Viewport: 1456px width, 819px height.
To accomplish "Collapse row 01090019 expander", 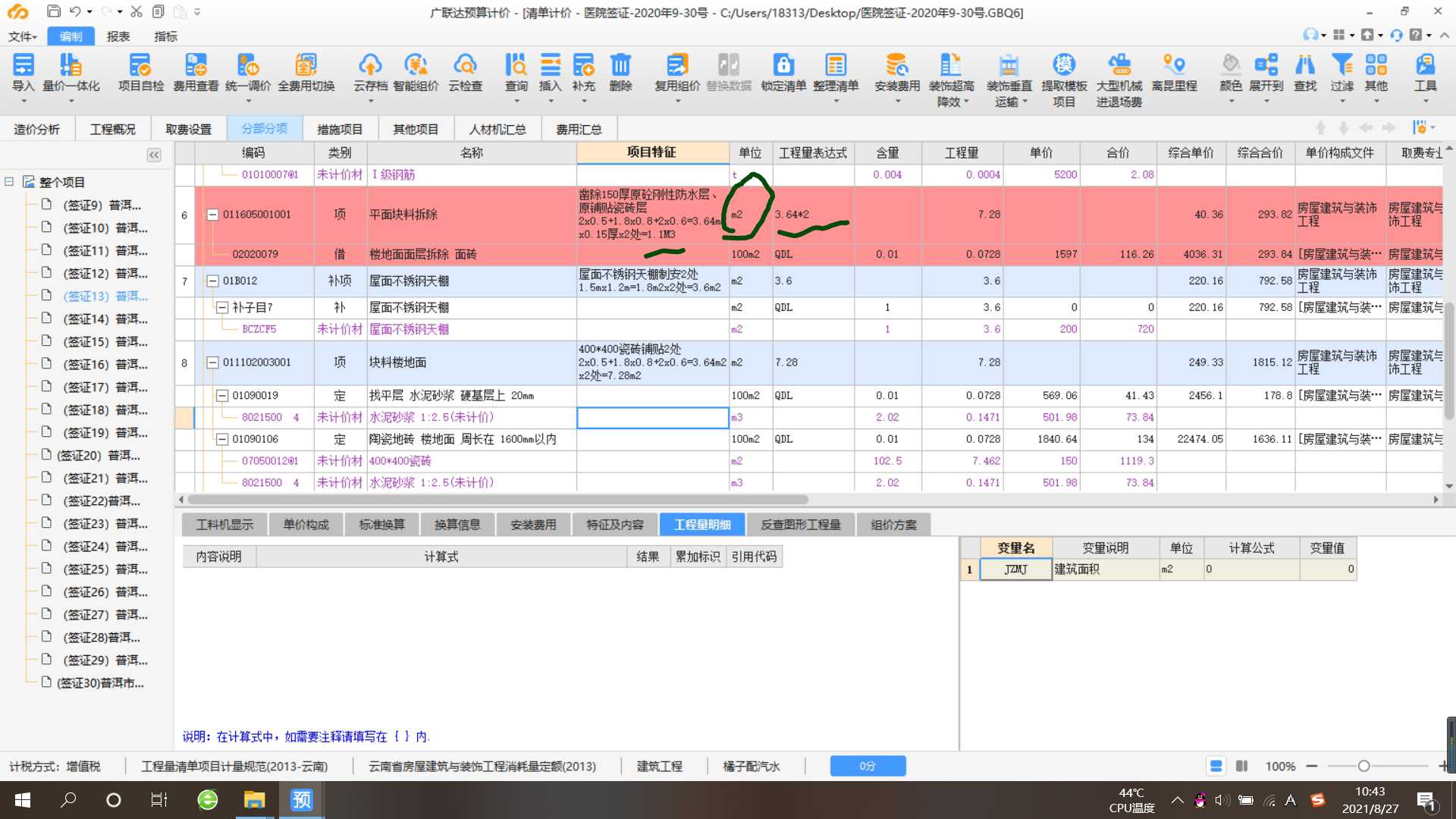I will click(222, 395).
